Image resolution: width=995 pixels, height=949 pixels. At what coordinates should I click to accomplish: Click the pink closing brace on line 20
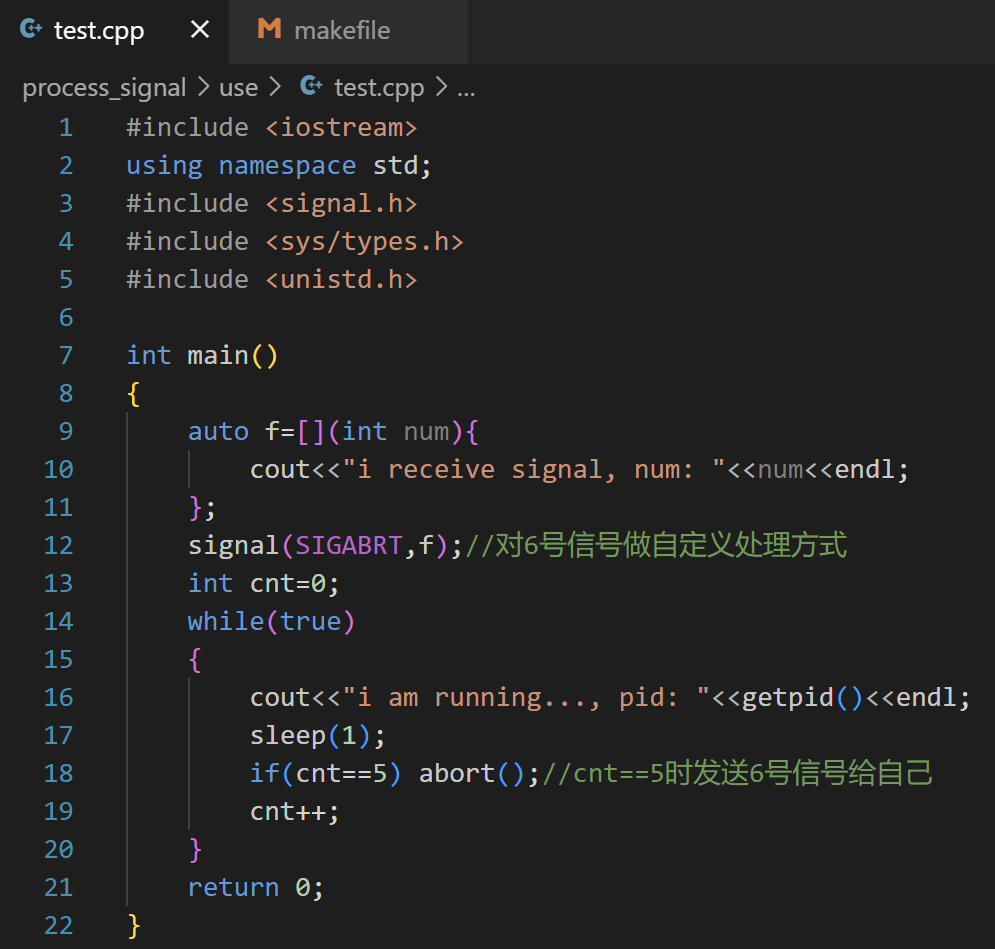195,850
